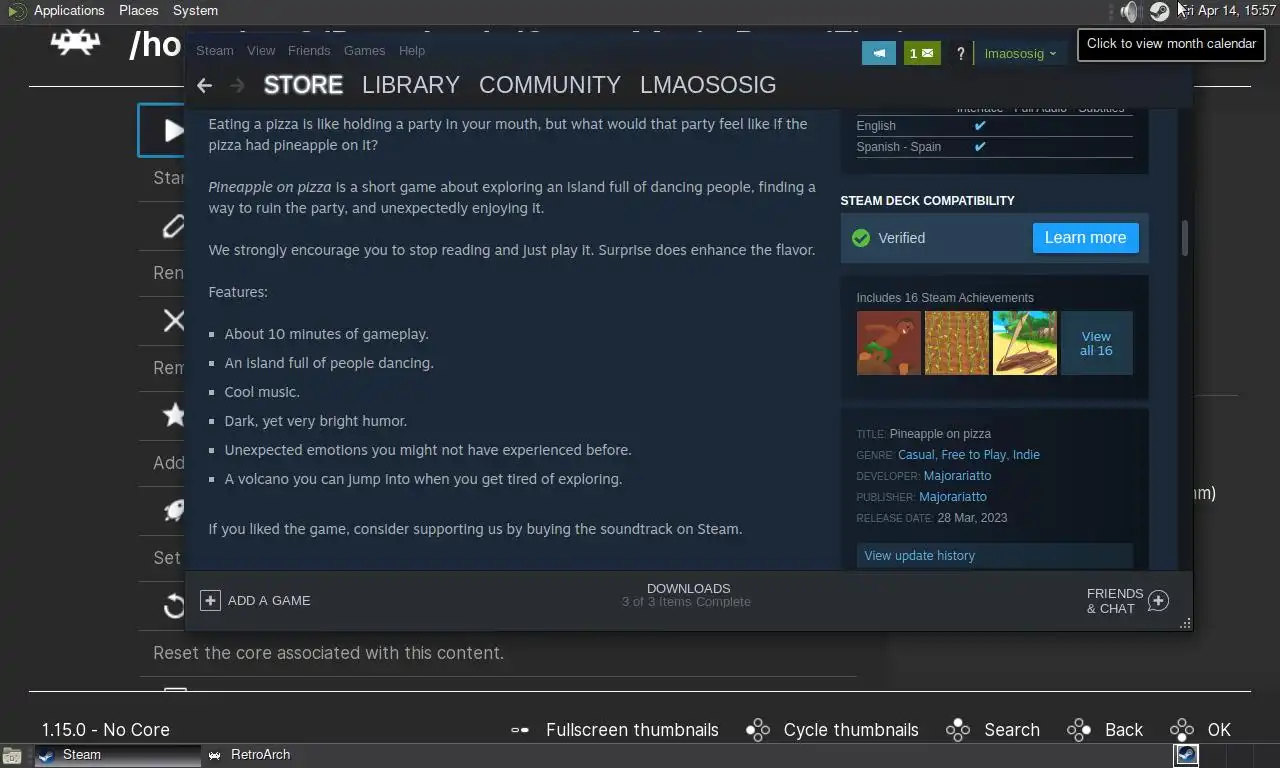This screenshot has height=768, width=1280.
Task: Click the RetroArch invader logo
Action: pyautogui.click(x=75, y=41)
